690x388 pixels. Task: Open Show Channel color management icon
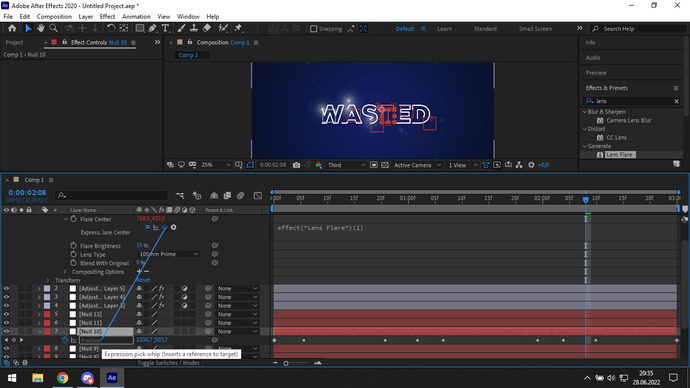click(x=319, y=165)
